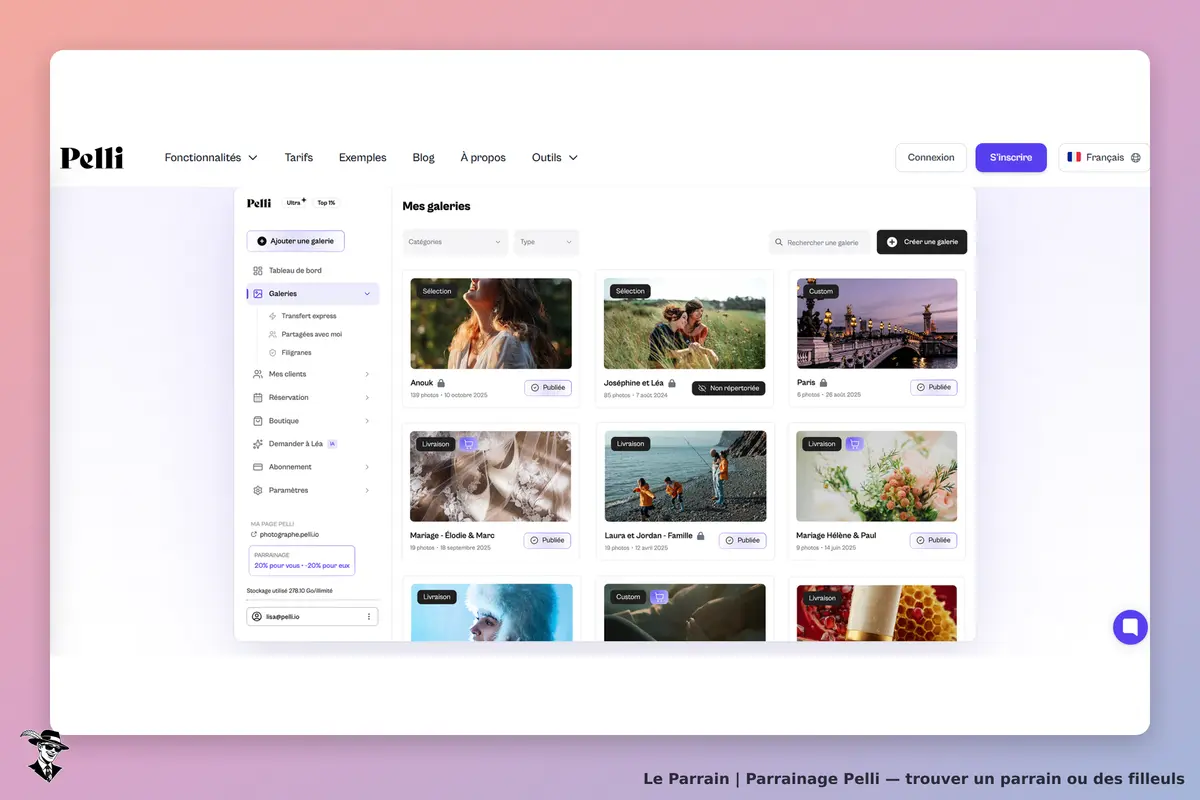Toggle Publiée status on Laura et Jordan gallery
This screenshot has width=1200, height=800.
coord(742,541)
